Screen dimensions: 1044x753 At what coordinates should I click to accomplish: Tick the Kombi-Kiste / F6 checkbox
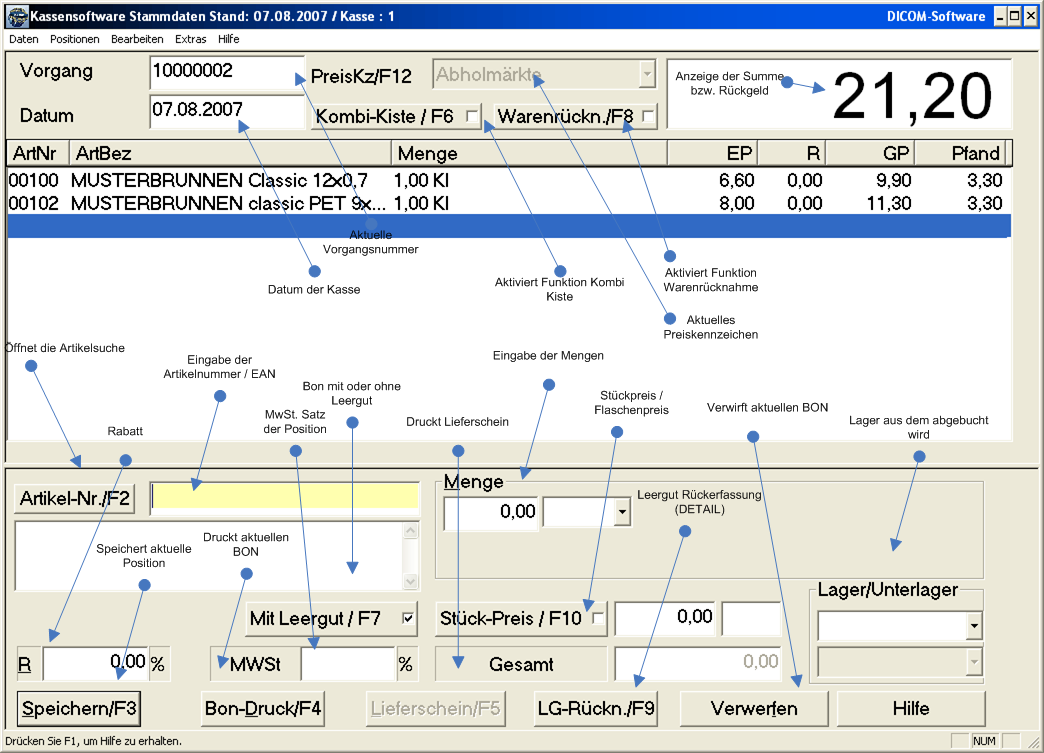tap(472, 117)
